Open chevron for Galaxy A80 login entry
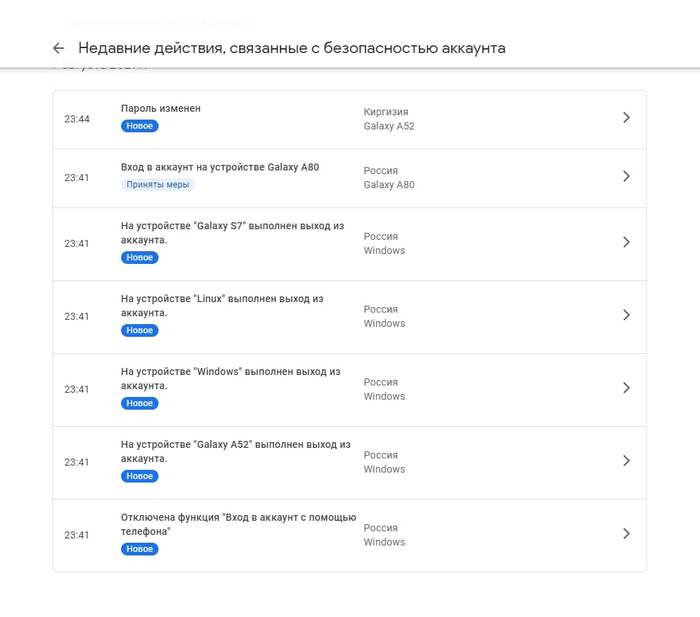Screen dimensions: 700x617 (626, 176)
